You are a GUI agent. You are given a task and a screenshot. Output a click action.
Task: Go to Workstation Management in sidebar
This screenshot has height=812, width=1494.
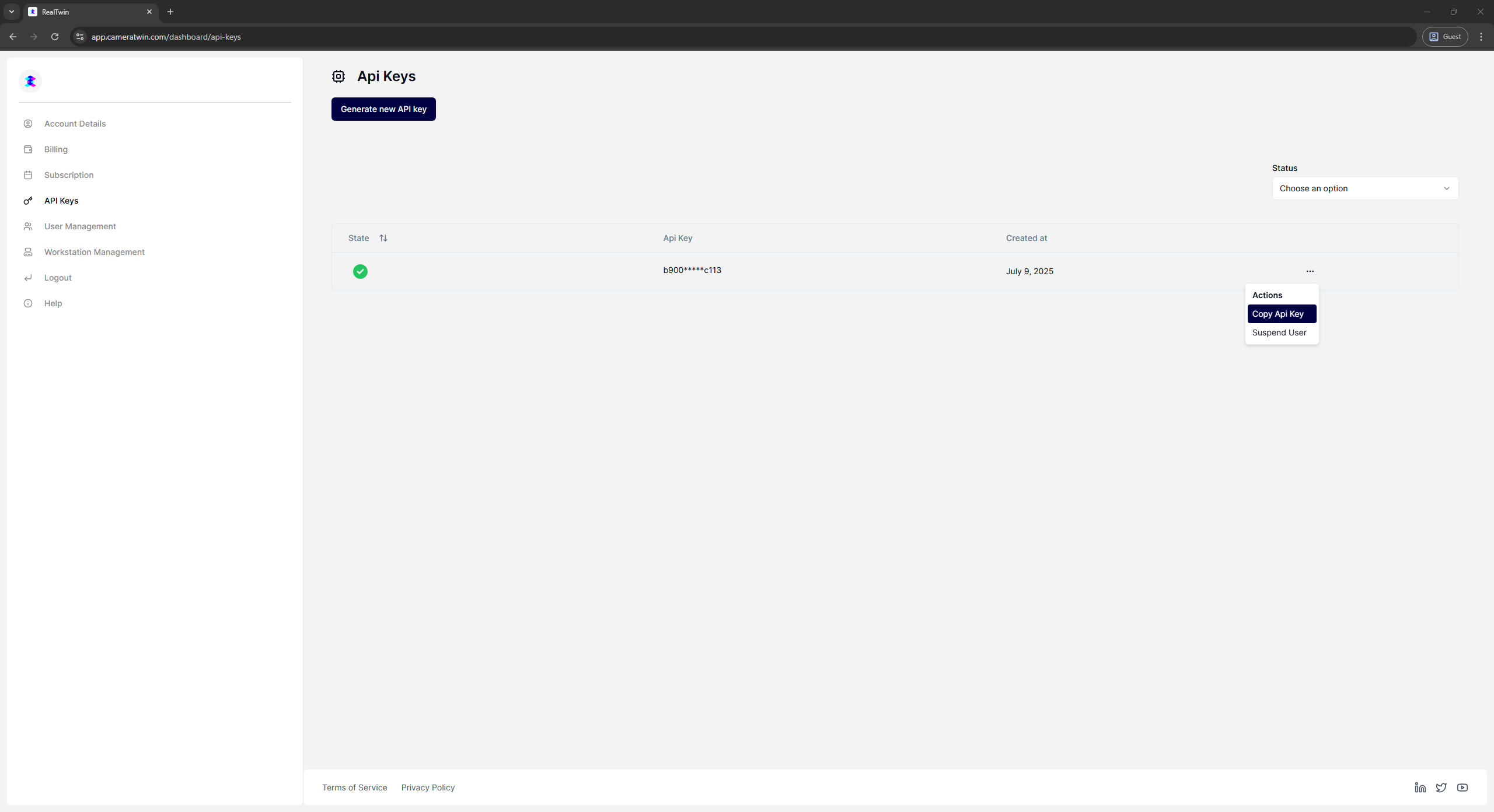tap(94, 252)
